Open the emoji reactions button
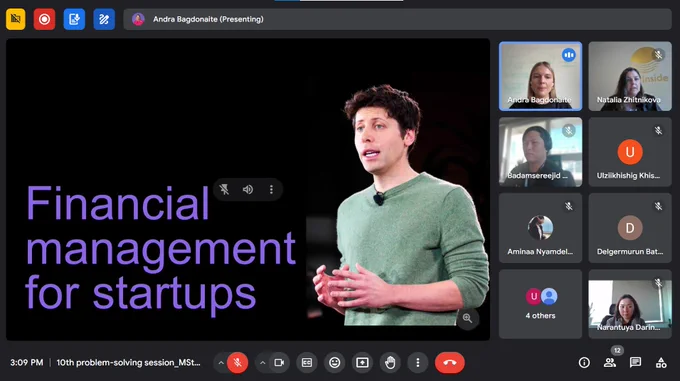Viewport: 680px width, 381px height. (x=334, y=362)
